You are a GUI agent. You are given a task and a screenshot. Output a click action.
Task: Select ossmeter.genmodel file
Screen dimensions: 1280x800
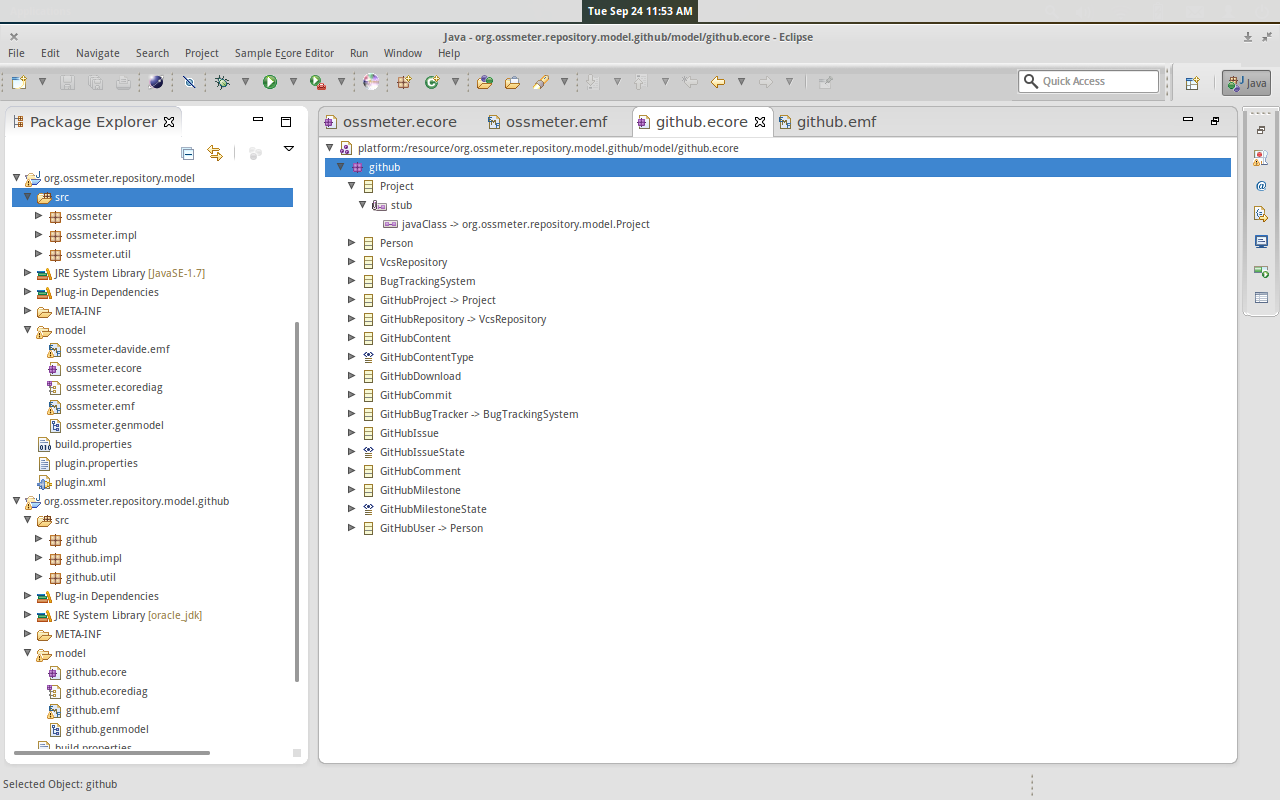coord(105,425)
